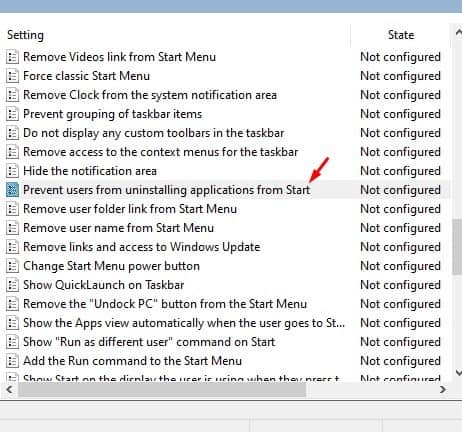Select the icon beside Show QuickLaunch on Taskbar

tap(12, 285)
